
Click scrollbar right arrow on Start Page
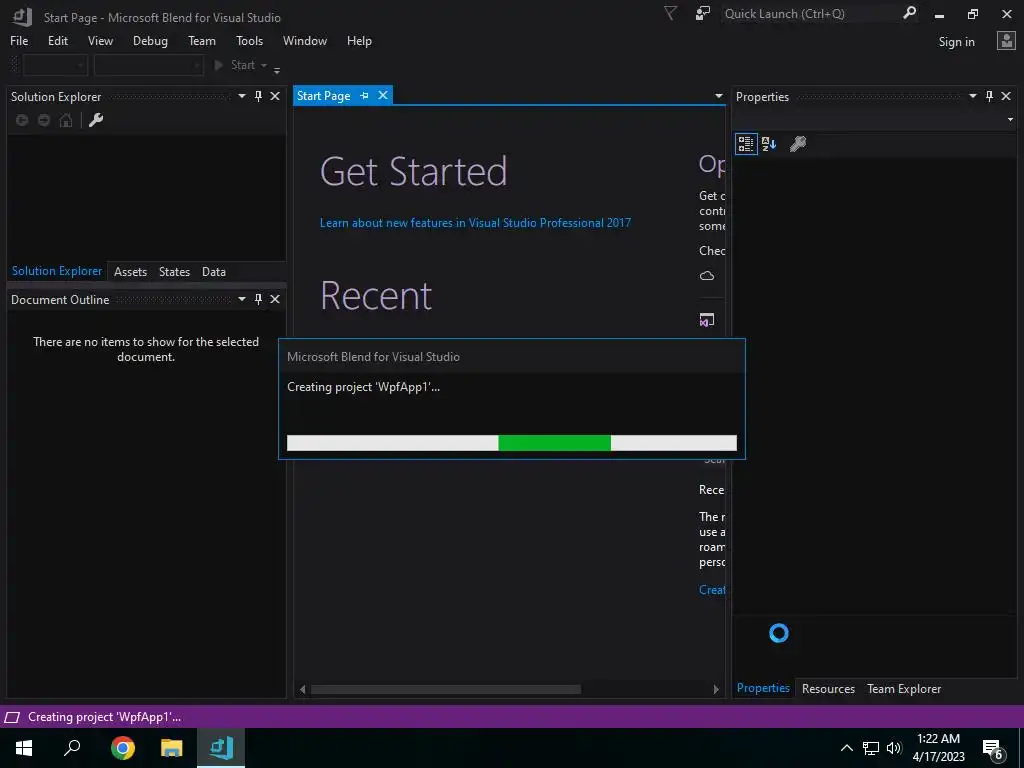(x=716, y=690)
